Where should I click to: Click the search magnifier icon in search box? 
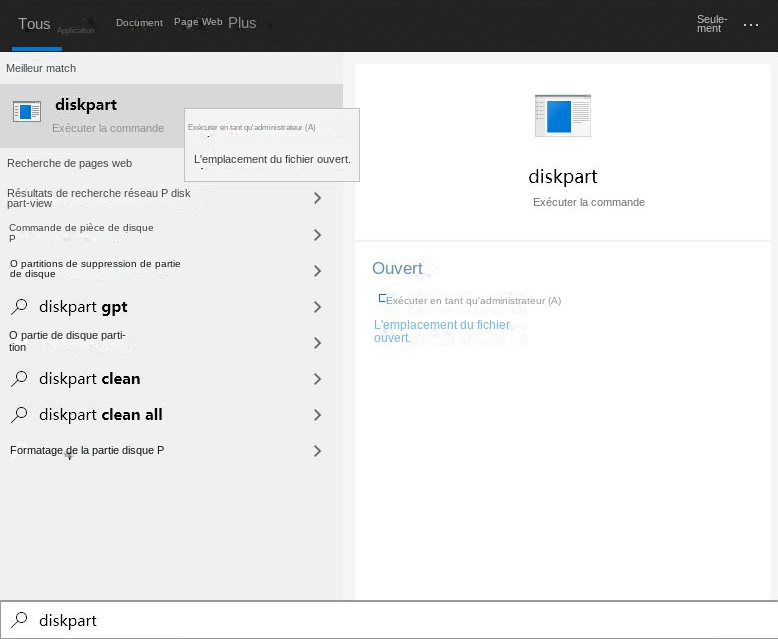tap(20, 620)
